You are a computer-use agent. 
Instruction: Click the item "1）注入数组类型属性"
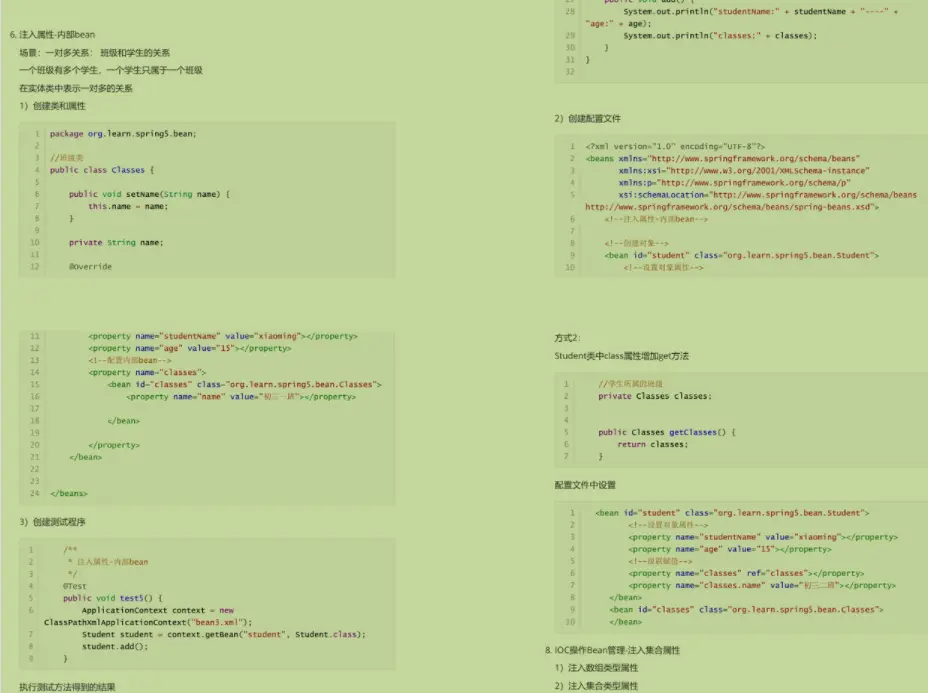[596, 668]
